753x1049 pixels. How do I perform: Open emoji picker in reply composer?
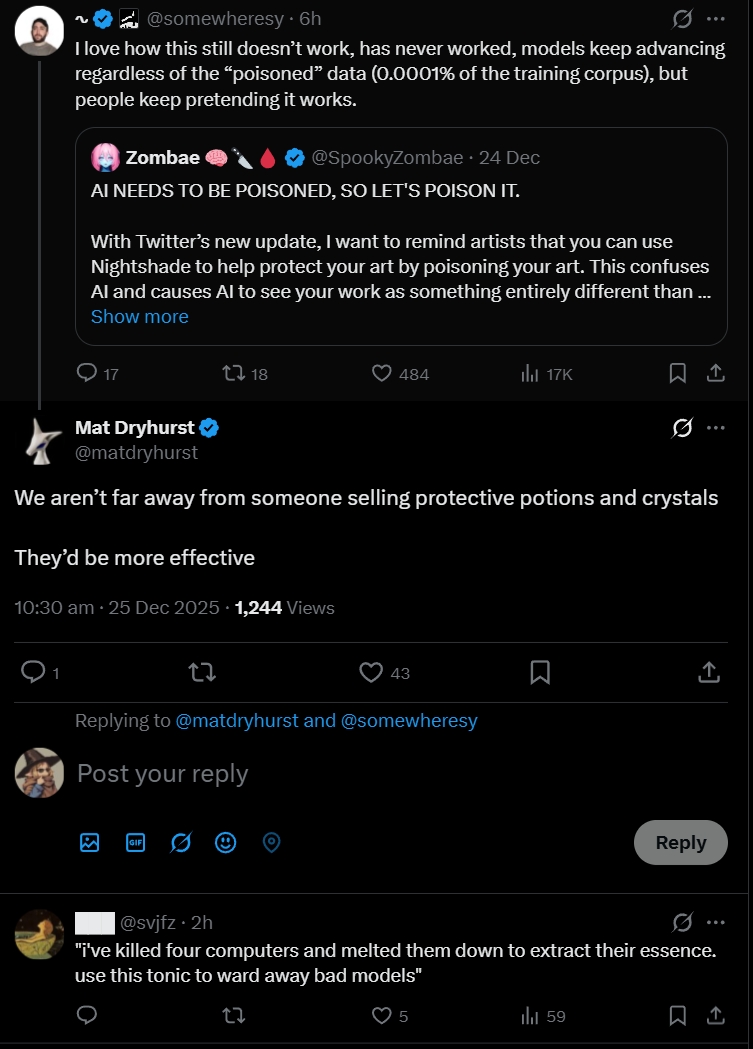click(226, 843)
